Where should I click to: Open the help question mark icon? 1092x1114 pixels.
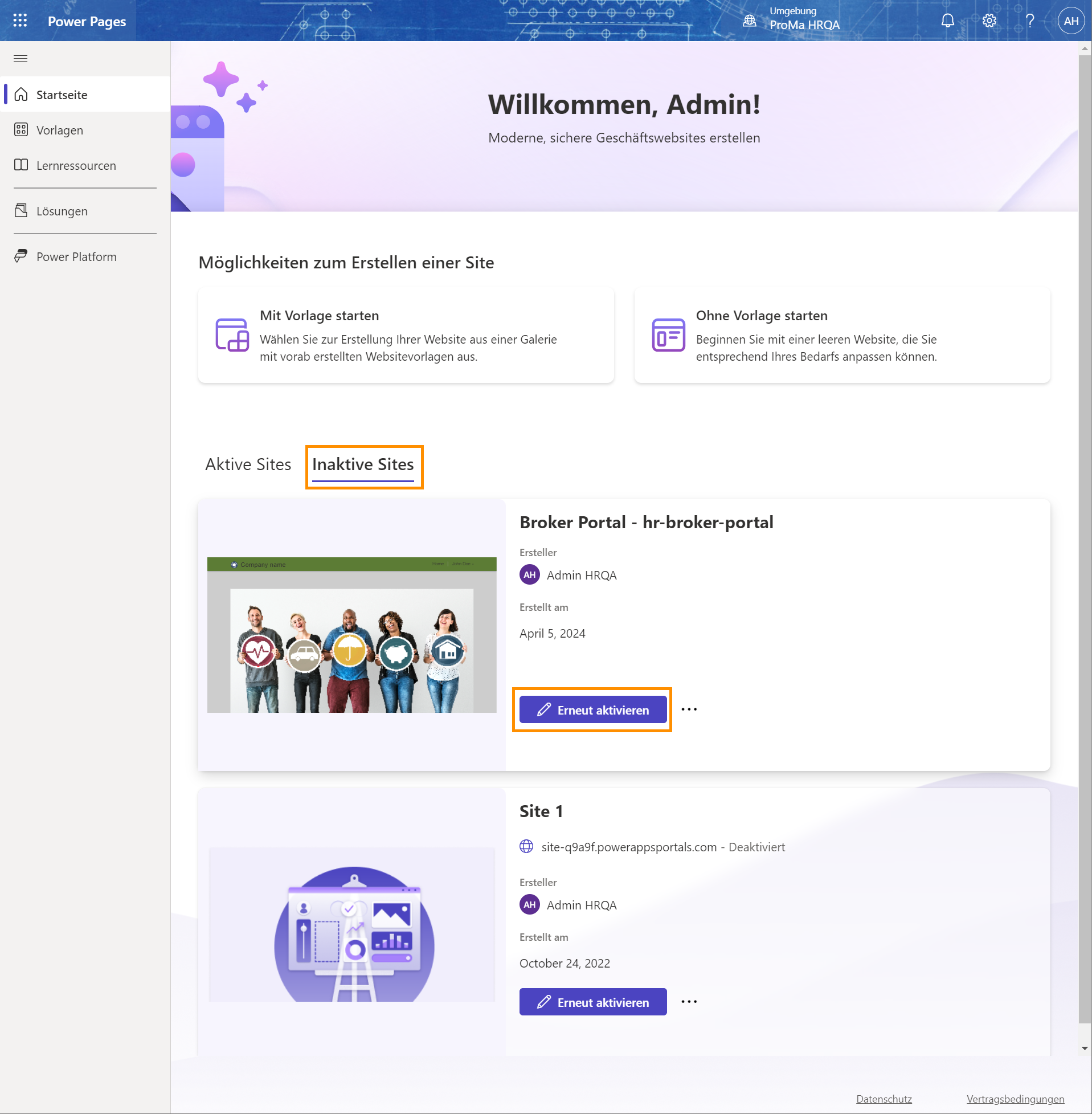[1030, 21]
